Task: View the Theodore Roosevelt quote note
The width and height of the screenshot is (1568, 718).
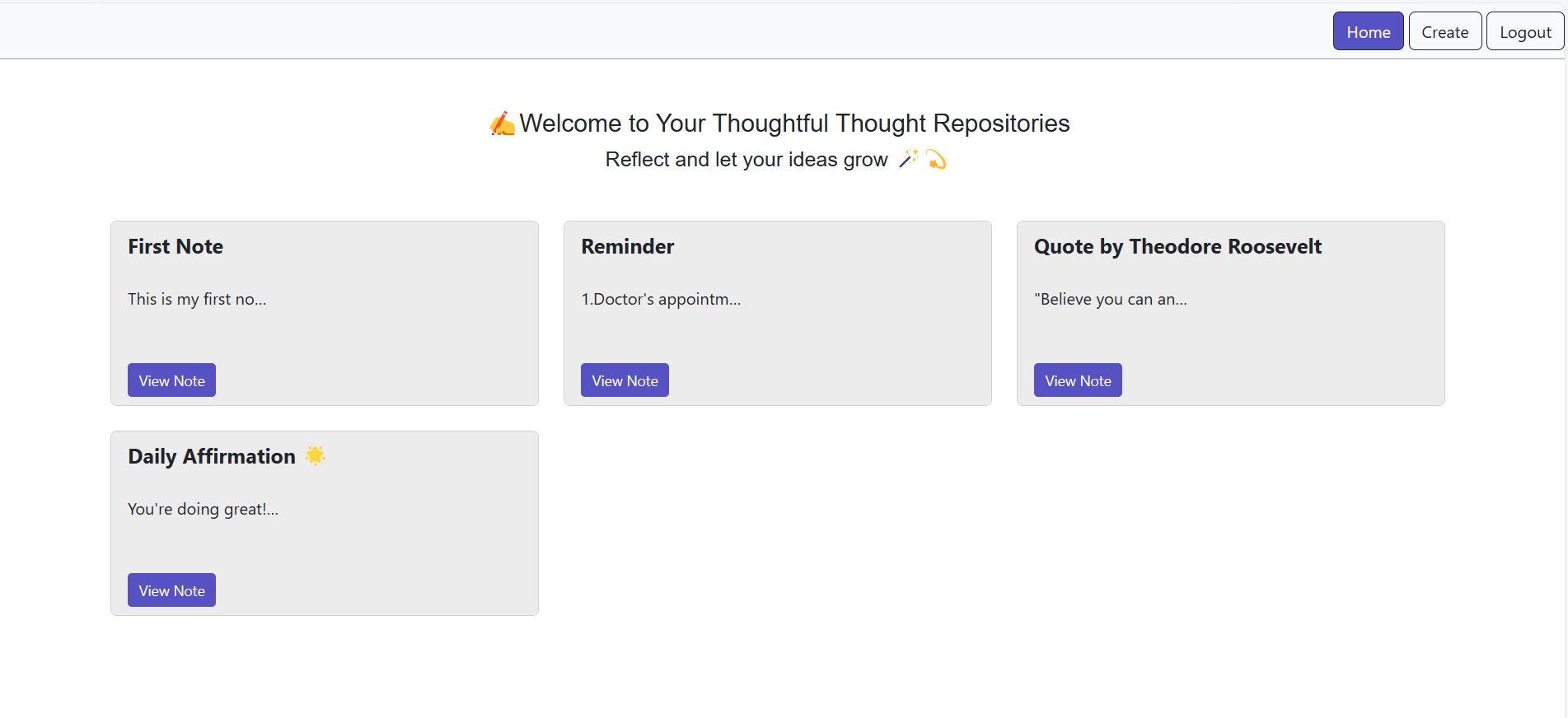Action: click(1078, 380)
